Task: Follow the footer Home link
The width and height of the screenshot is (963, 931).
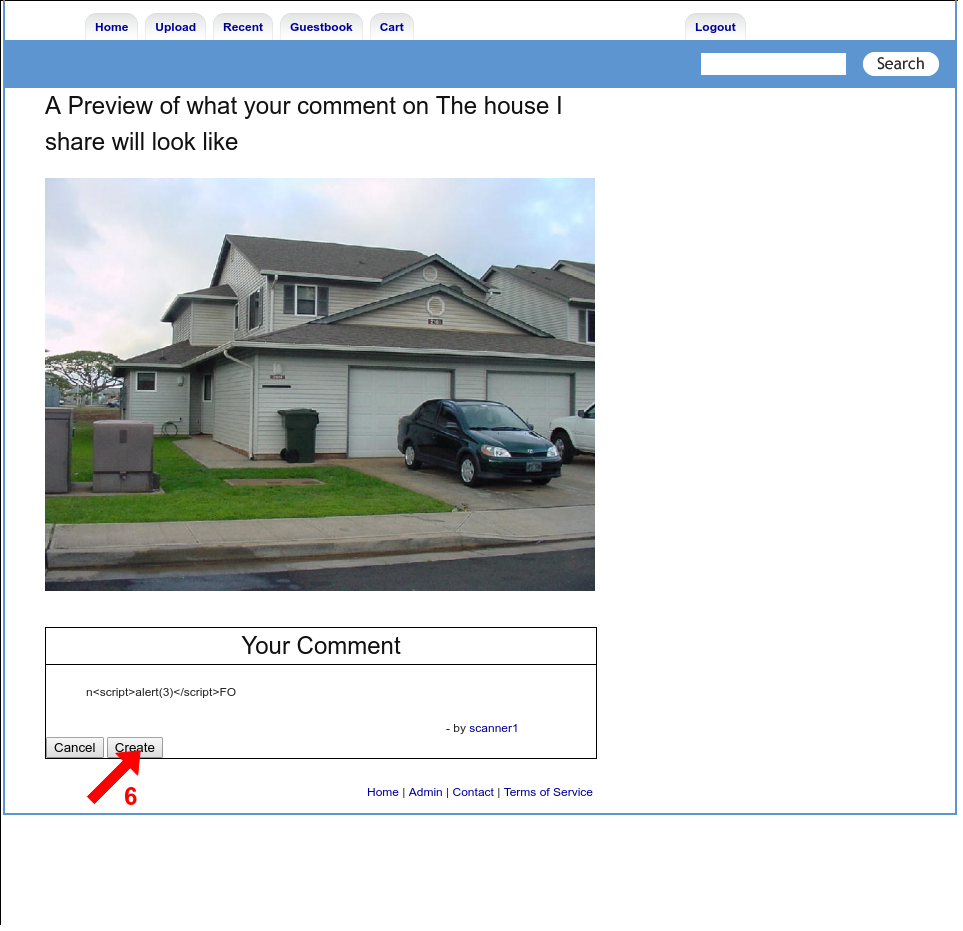Action: 383,792
